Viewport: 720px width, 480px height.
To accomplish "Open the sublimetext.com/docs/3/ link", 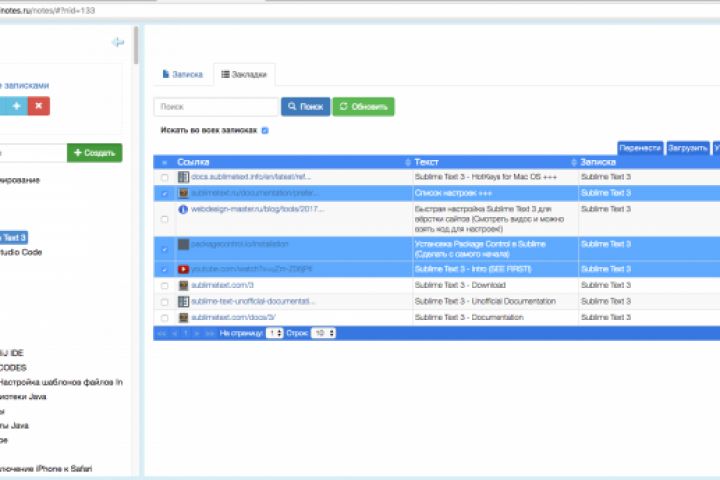I will point(233,317).
